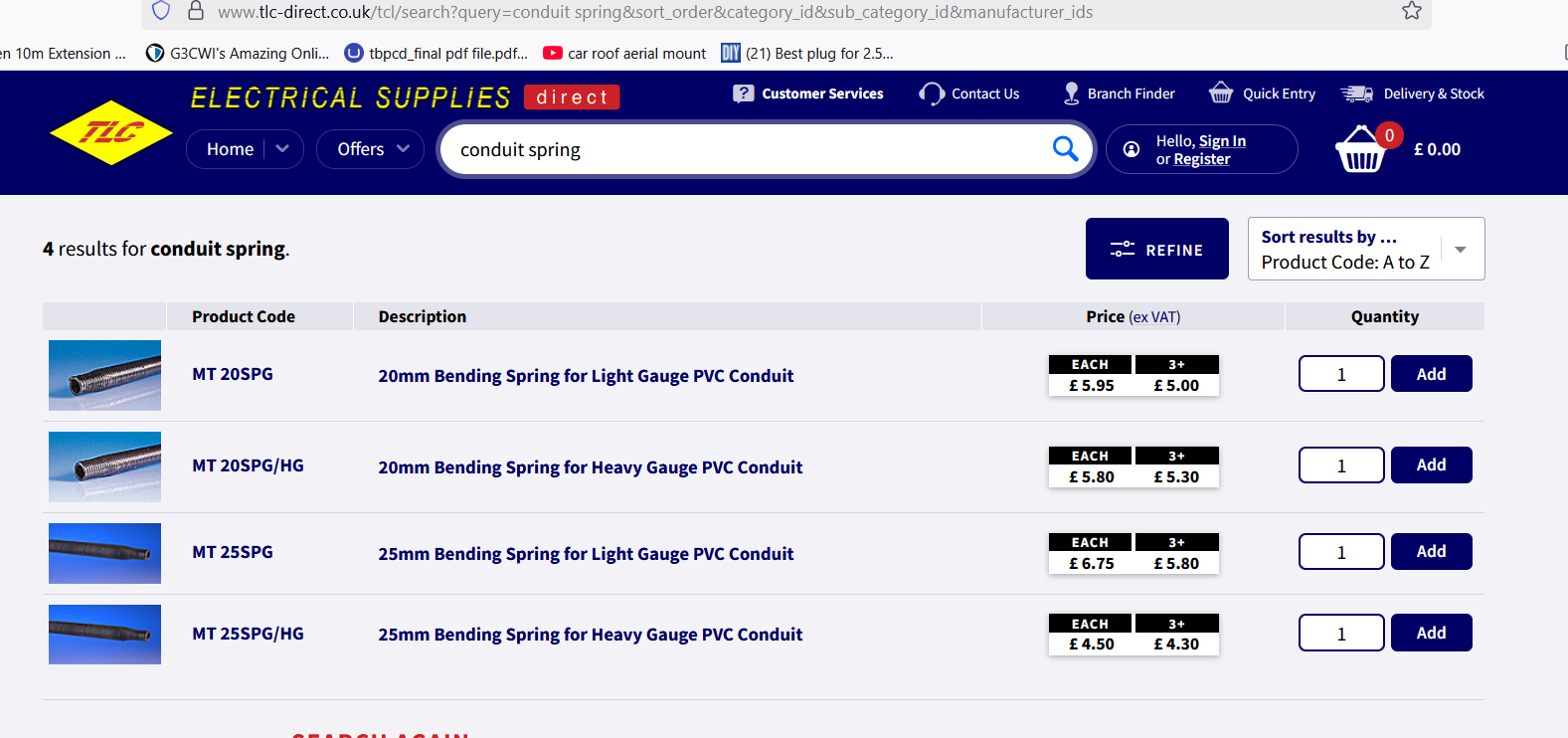Viewport: 1568px width, 738px height.
Task: Open 25mm Bending Spring for Heavy Gauge link
Action: point(590,635)
